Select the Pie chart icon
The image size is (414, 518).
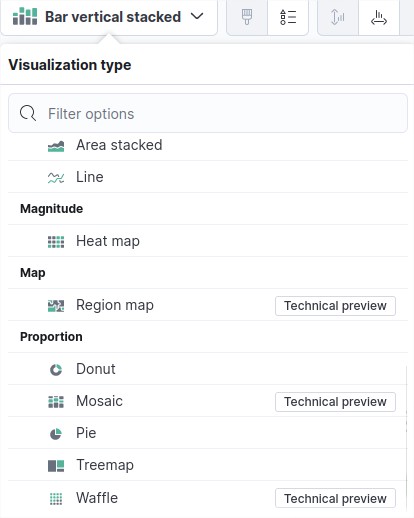click(x=56, y=433)
